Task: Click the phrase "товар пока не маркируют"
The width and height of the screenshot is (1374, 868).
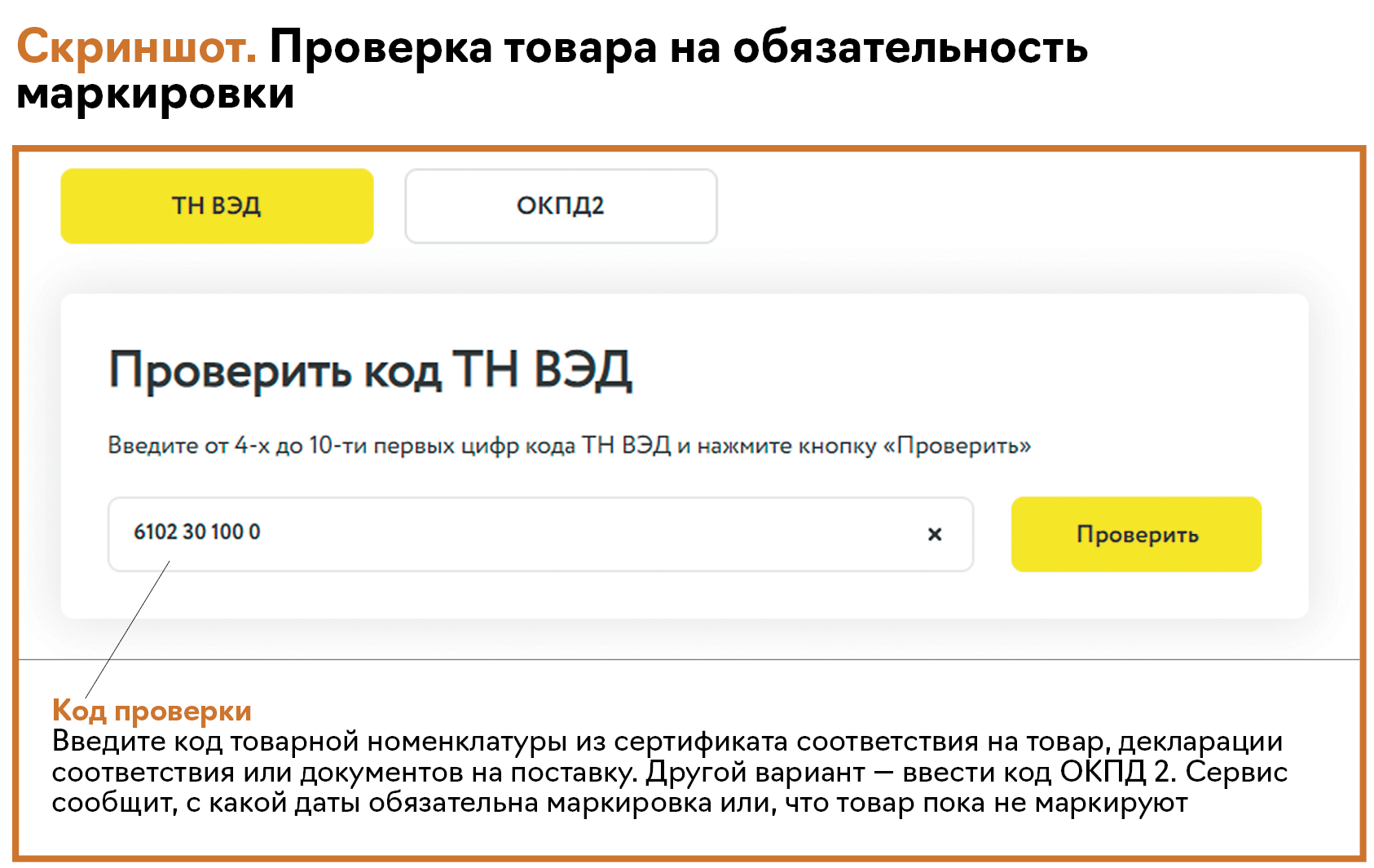Action: [x=1011, y=803]
